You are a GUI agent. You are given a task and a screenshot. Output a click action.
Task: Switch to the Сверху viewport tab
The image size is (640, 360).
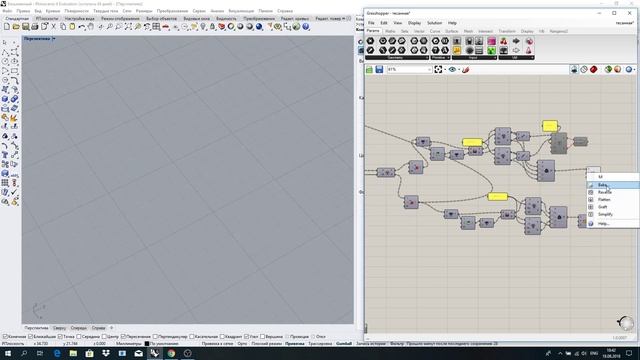[59, 328]
